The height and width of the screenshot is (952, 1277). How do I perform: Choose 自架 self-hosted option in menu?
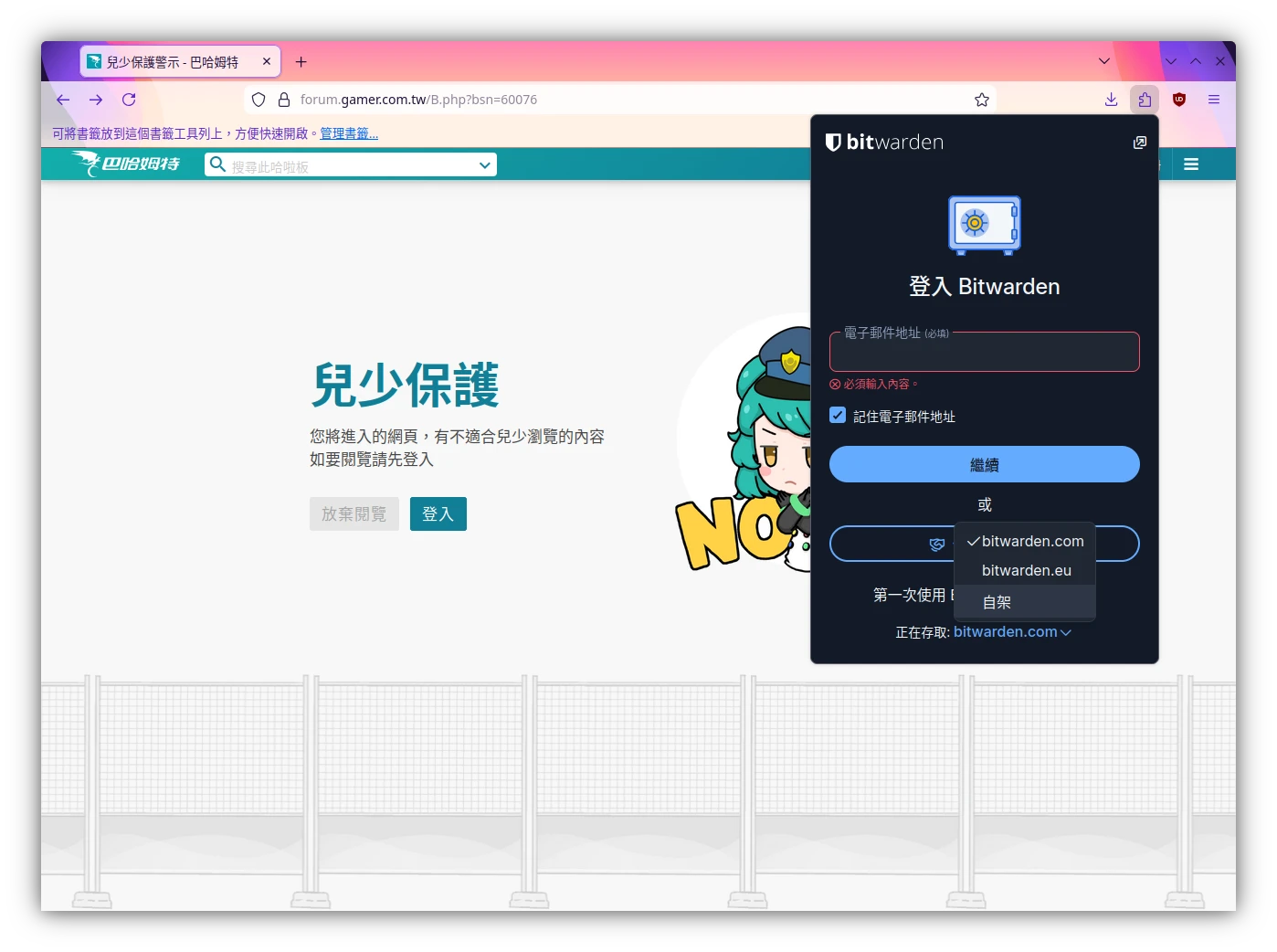997,602
